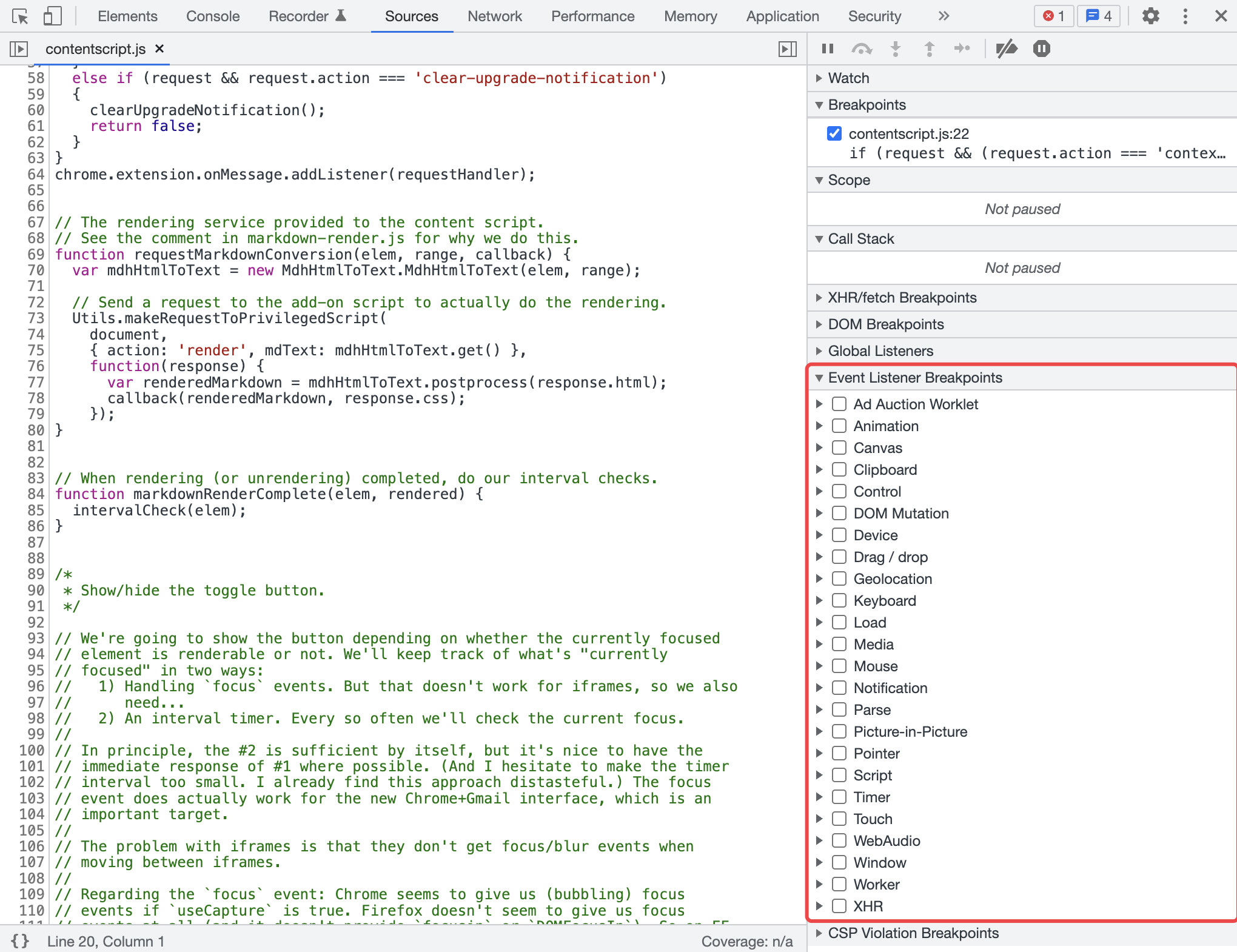The image size is (1237, 952).
Task: Open the Console tab
Action: pos(212,16)
